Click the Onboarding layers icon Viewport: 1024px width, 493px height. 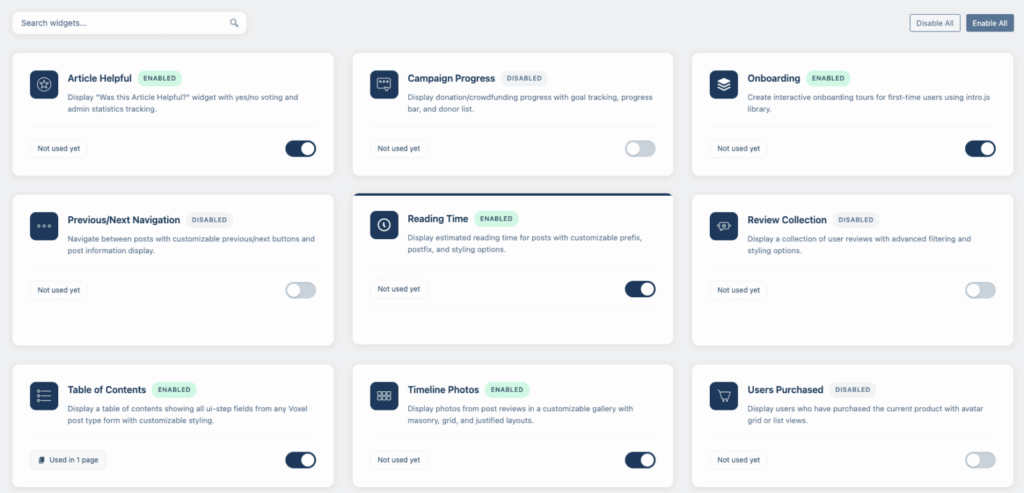coord(724,85)
